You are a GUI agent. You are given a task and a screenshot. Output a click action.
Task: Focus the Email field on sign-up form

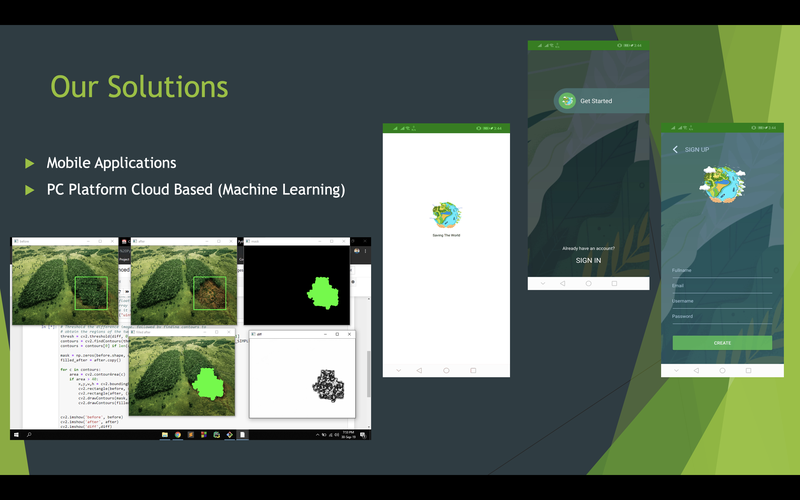[722, 287]
